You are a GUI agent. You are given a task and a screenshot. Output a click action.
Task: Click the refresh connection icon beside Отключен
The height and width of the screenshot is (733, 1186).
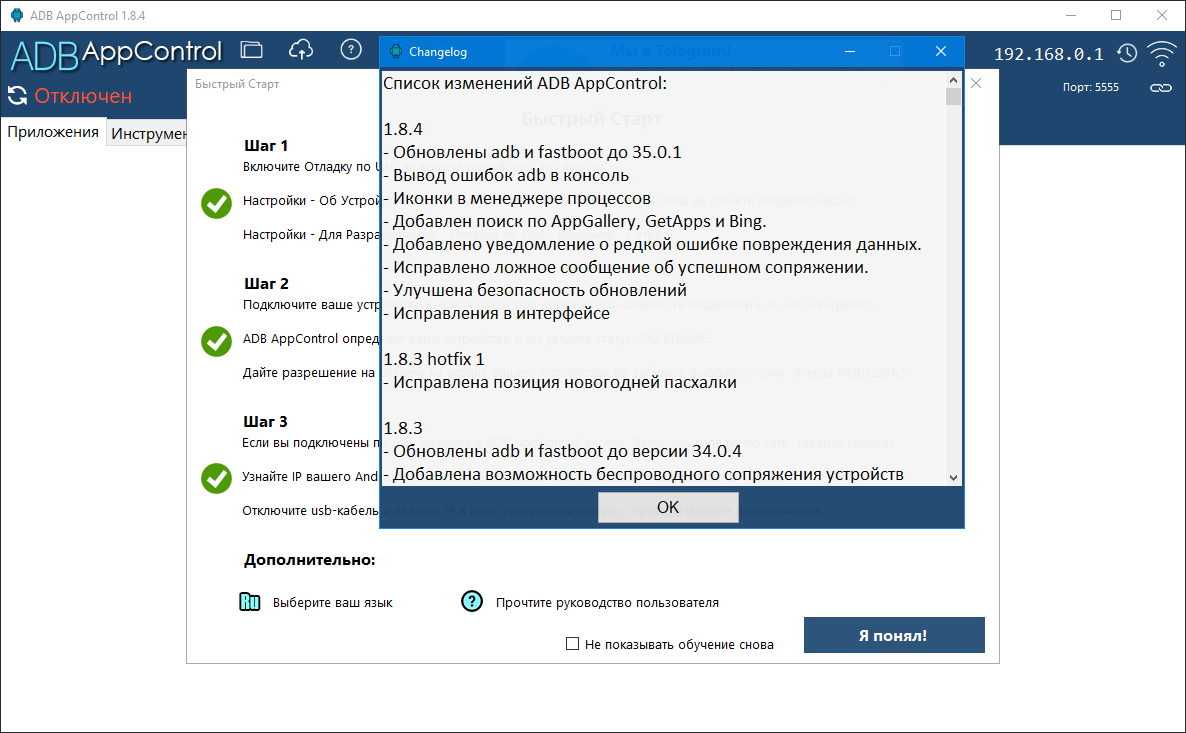coord(17,95)
